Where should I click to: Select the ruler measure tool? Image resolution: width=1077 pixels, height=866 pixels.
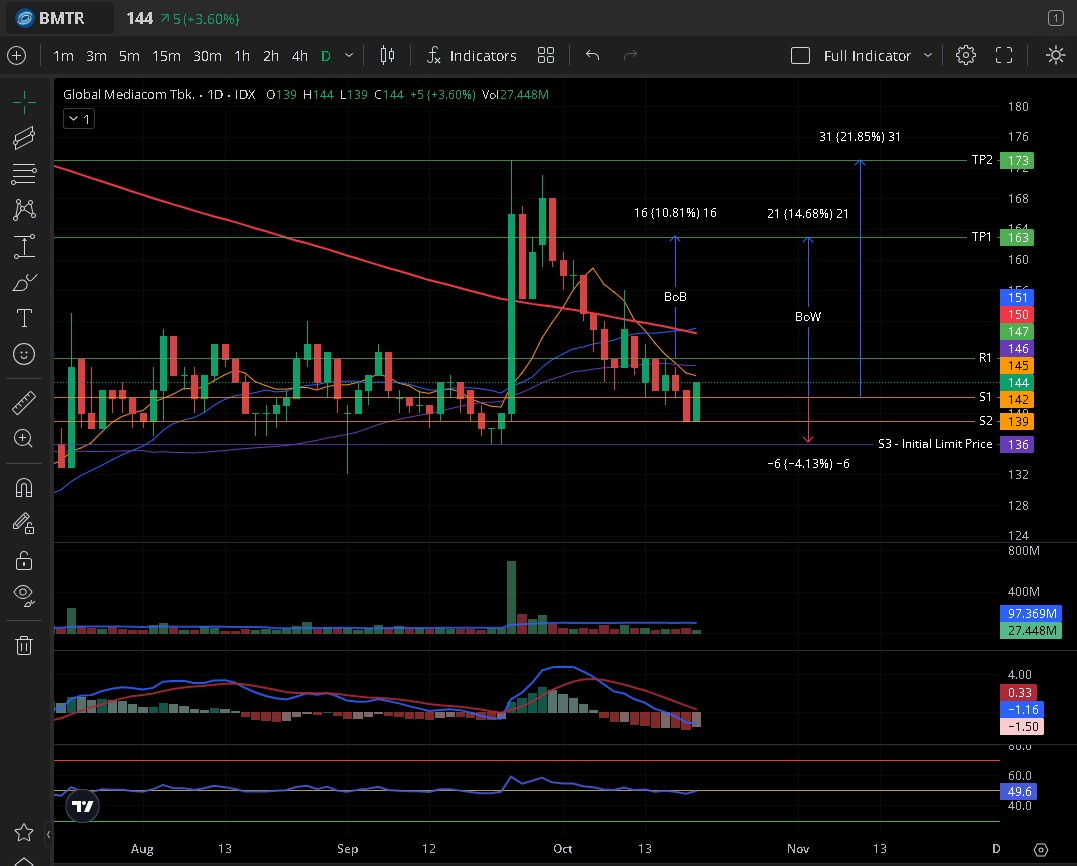[x=24, y=404]
